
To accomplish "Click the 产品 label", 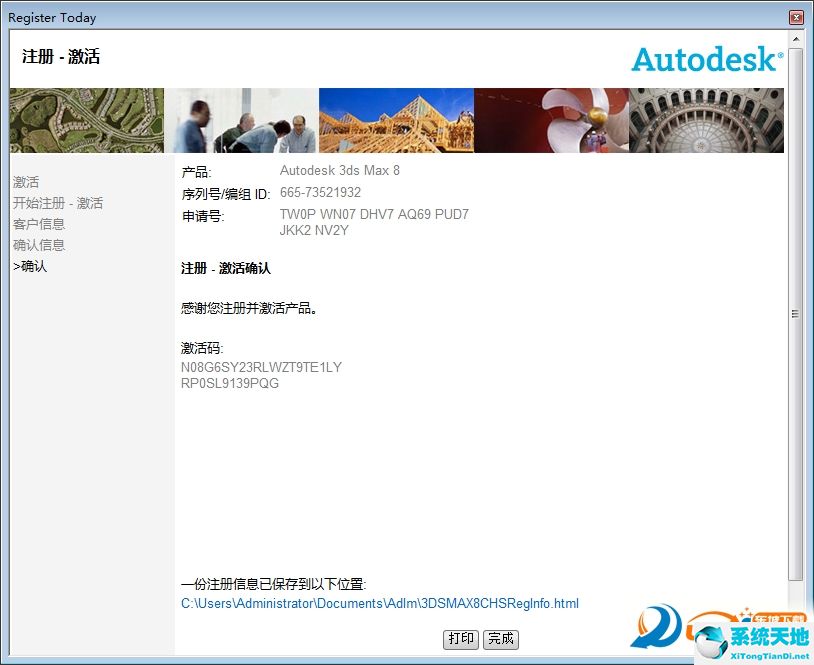I will click(196, 172).
